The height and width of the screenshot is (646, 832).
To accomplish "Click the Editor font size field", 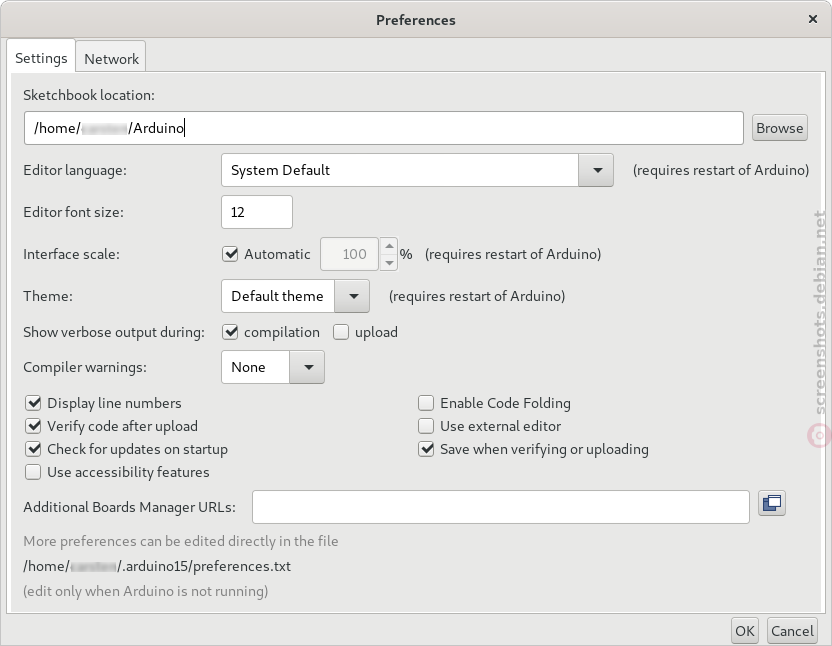I will 257,212.
